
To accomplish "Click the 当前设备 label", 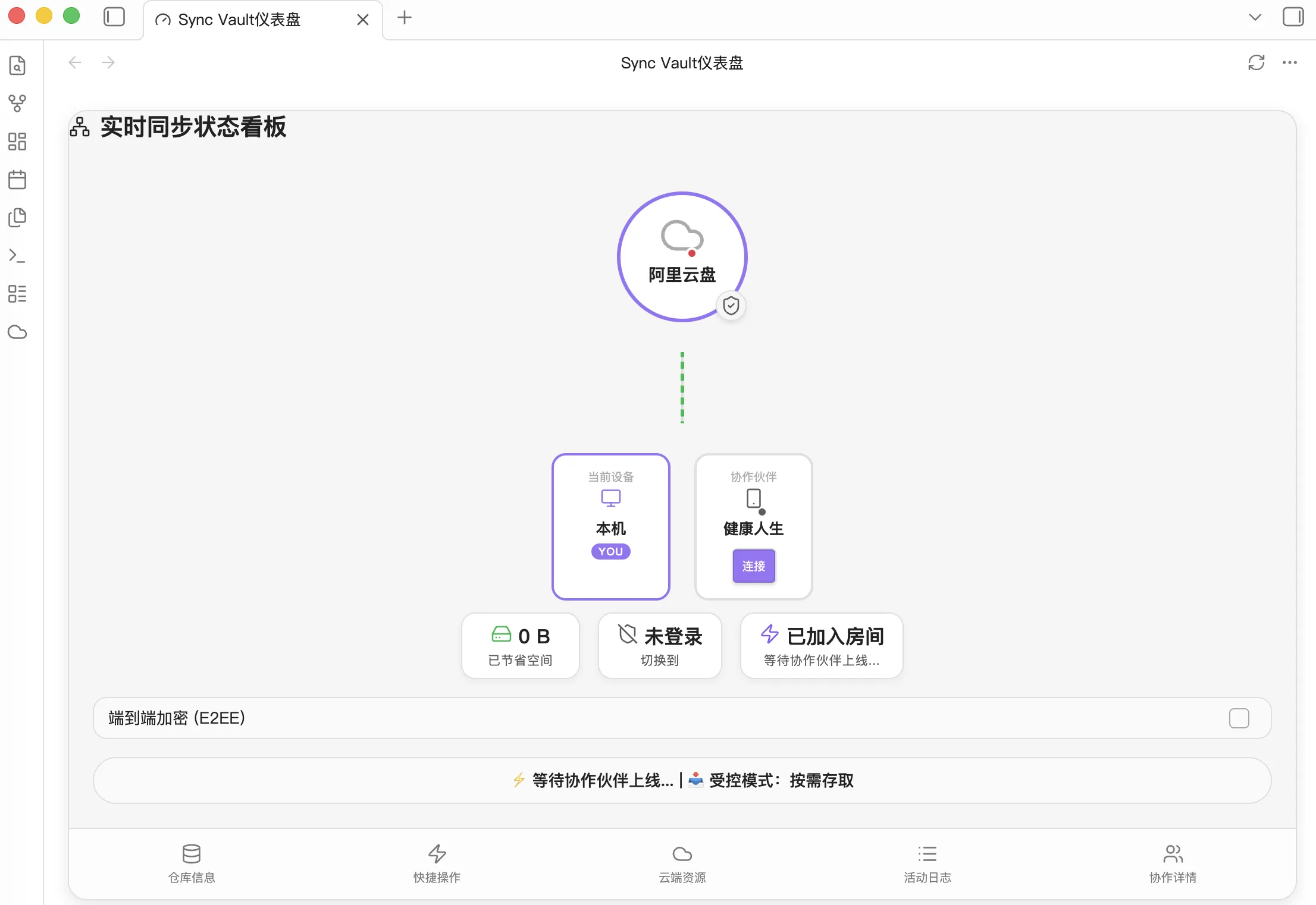I will (611, 477).
